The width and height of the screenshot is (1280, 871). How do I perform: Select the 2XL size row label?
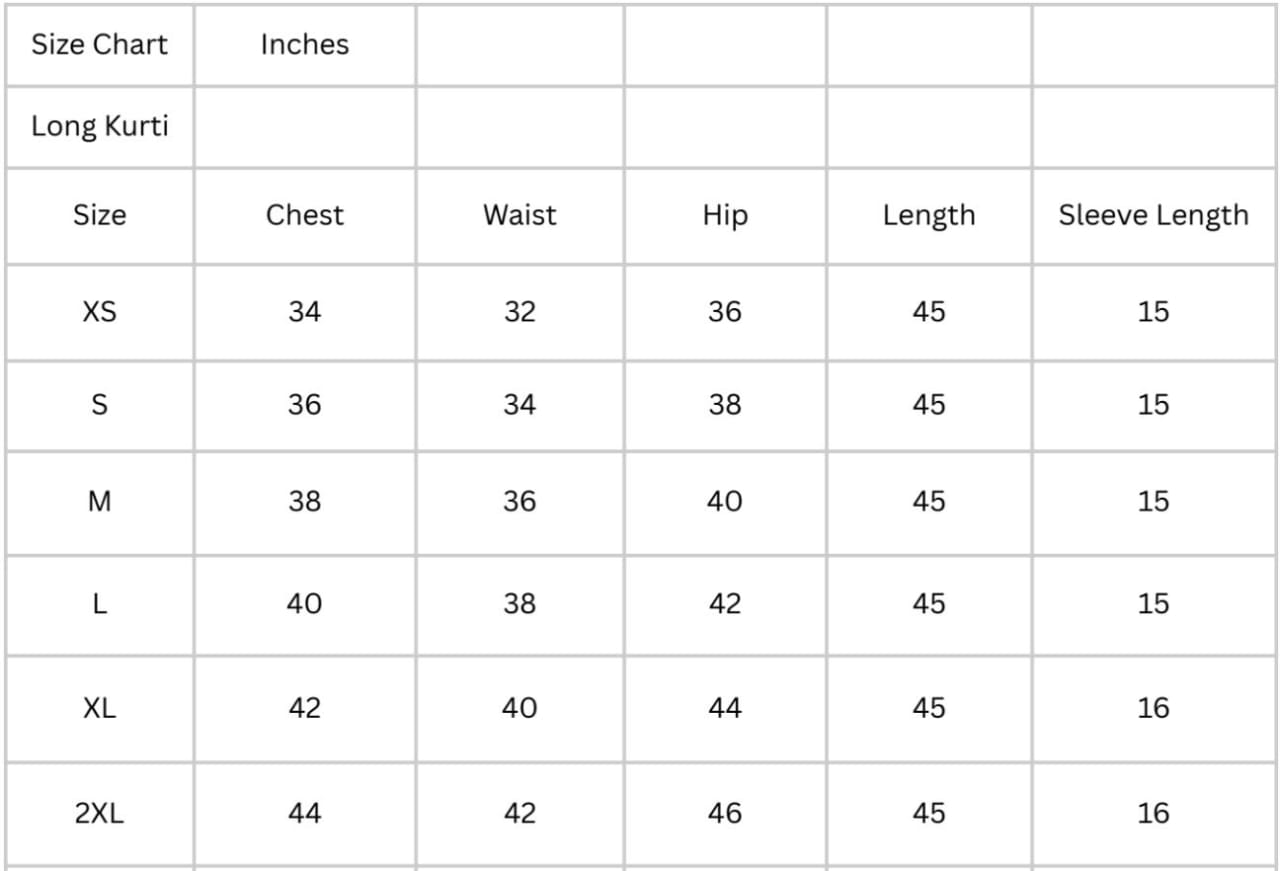(x=99, y=813)
